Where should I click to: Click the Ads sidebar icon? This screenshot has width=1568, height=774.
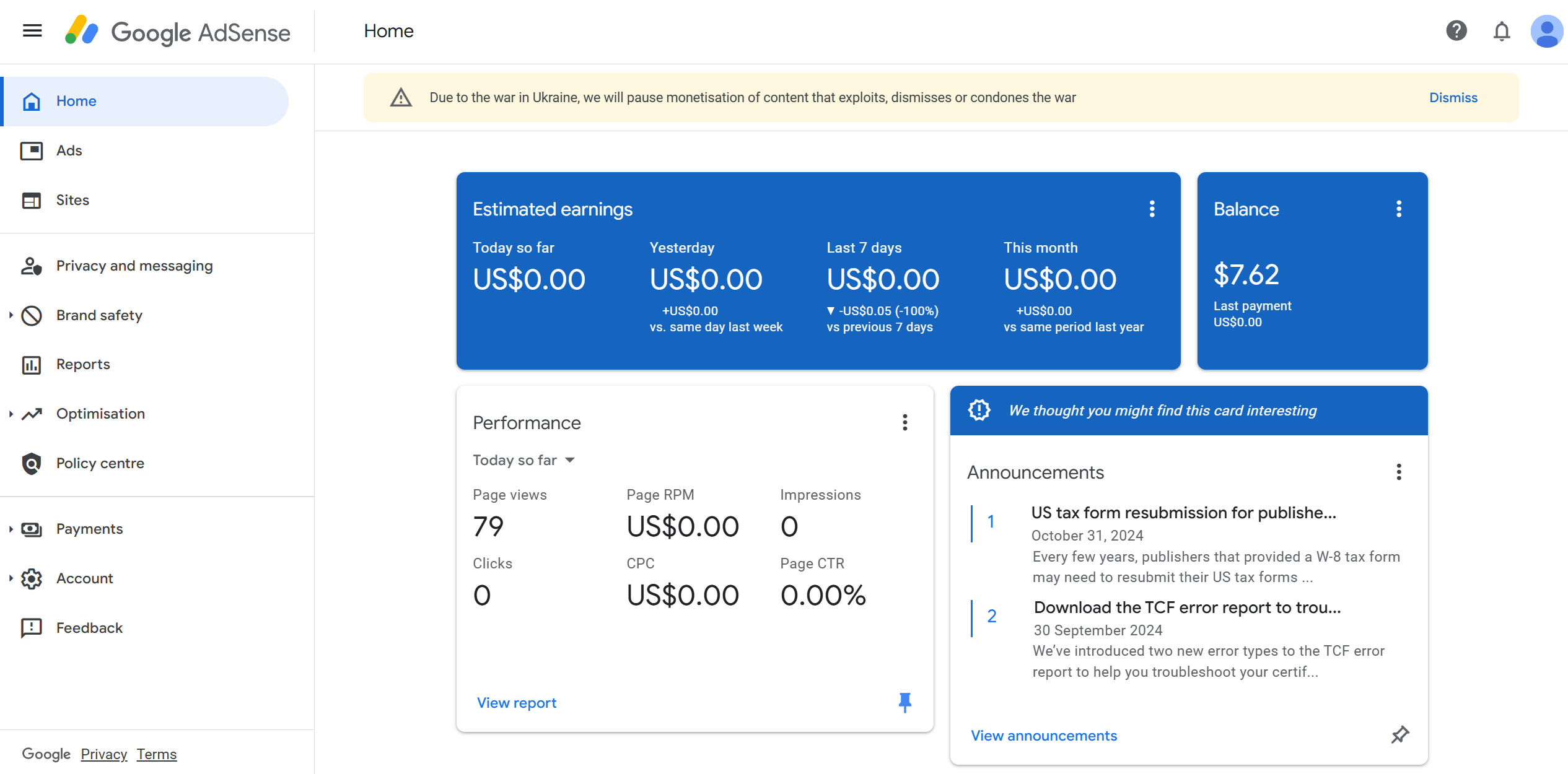(x=32, y=150)
